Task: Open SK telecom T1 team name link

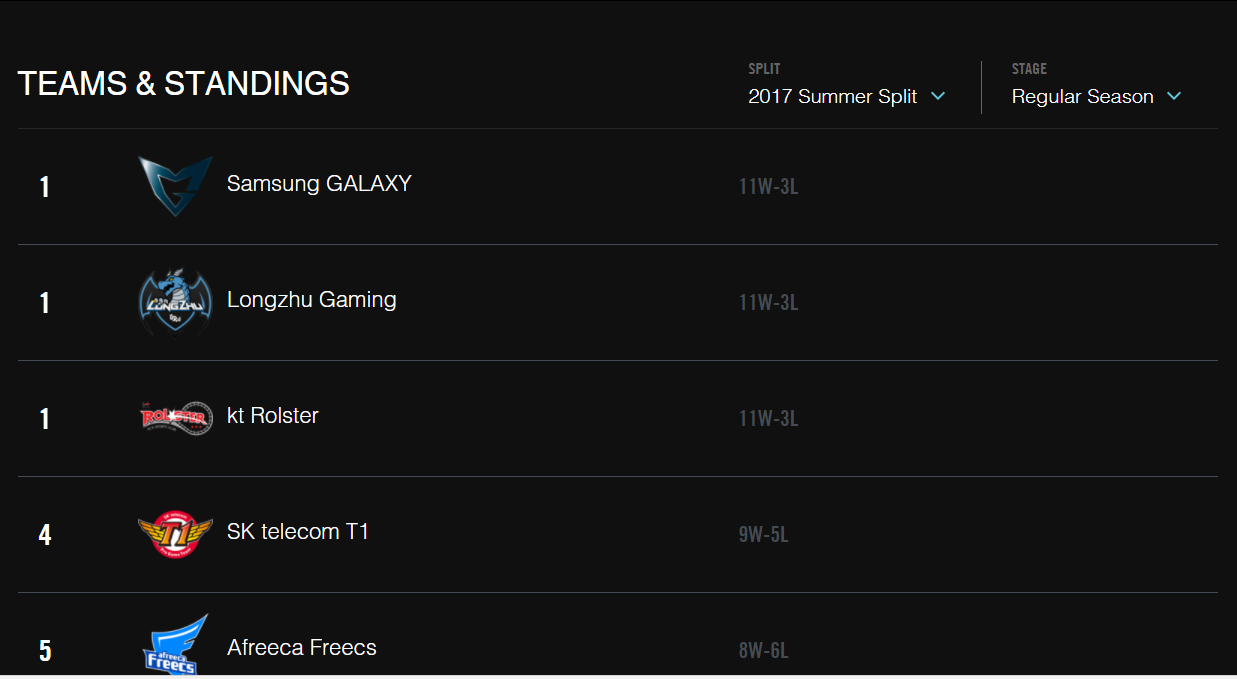Action: point(298,532)
